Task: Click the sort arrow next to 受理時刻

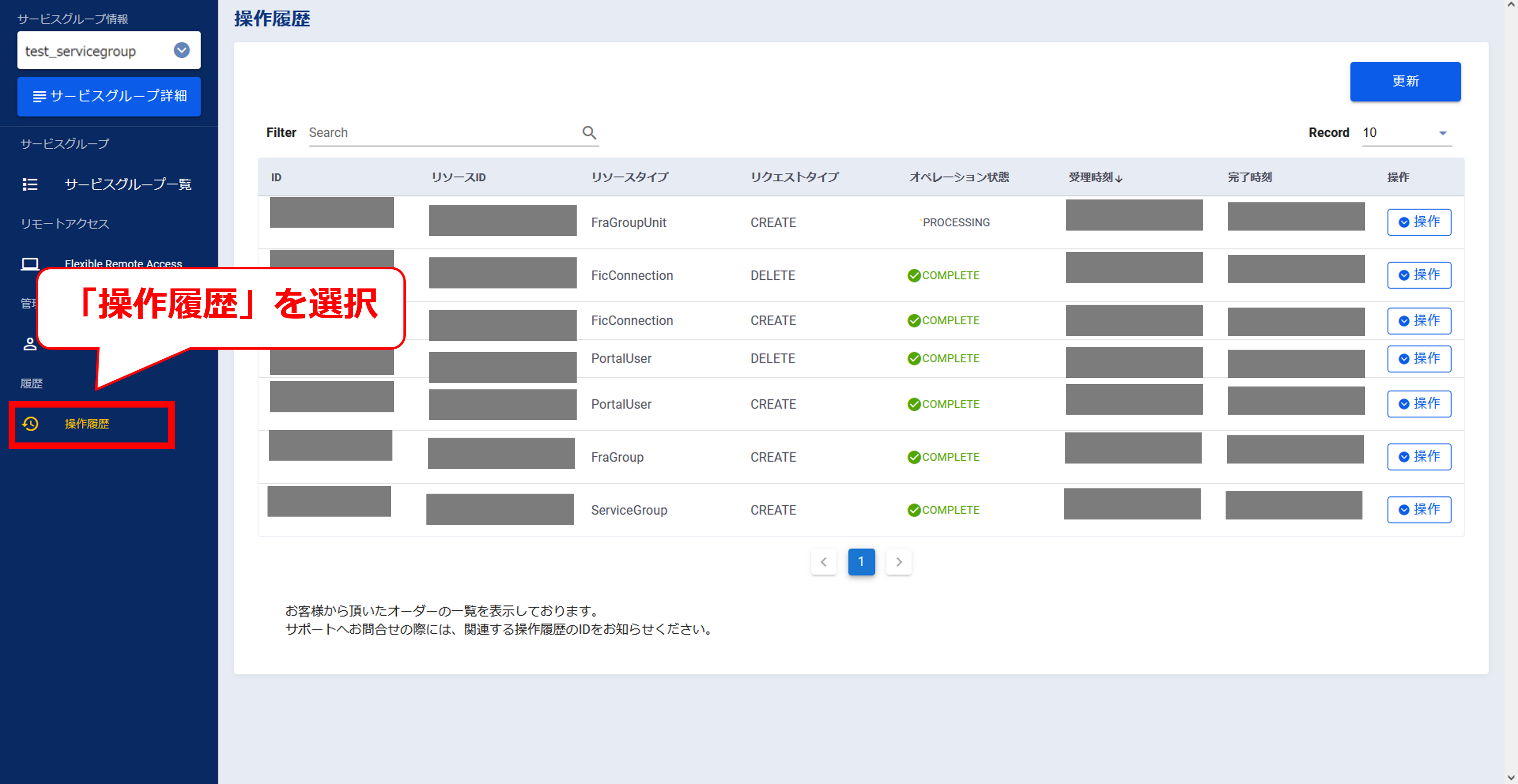Action: click(1119, 178)
